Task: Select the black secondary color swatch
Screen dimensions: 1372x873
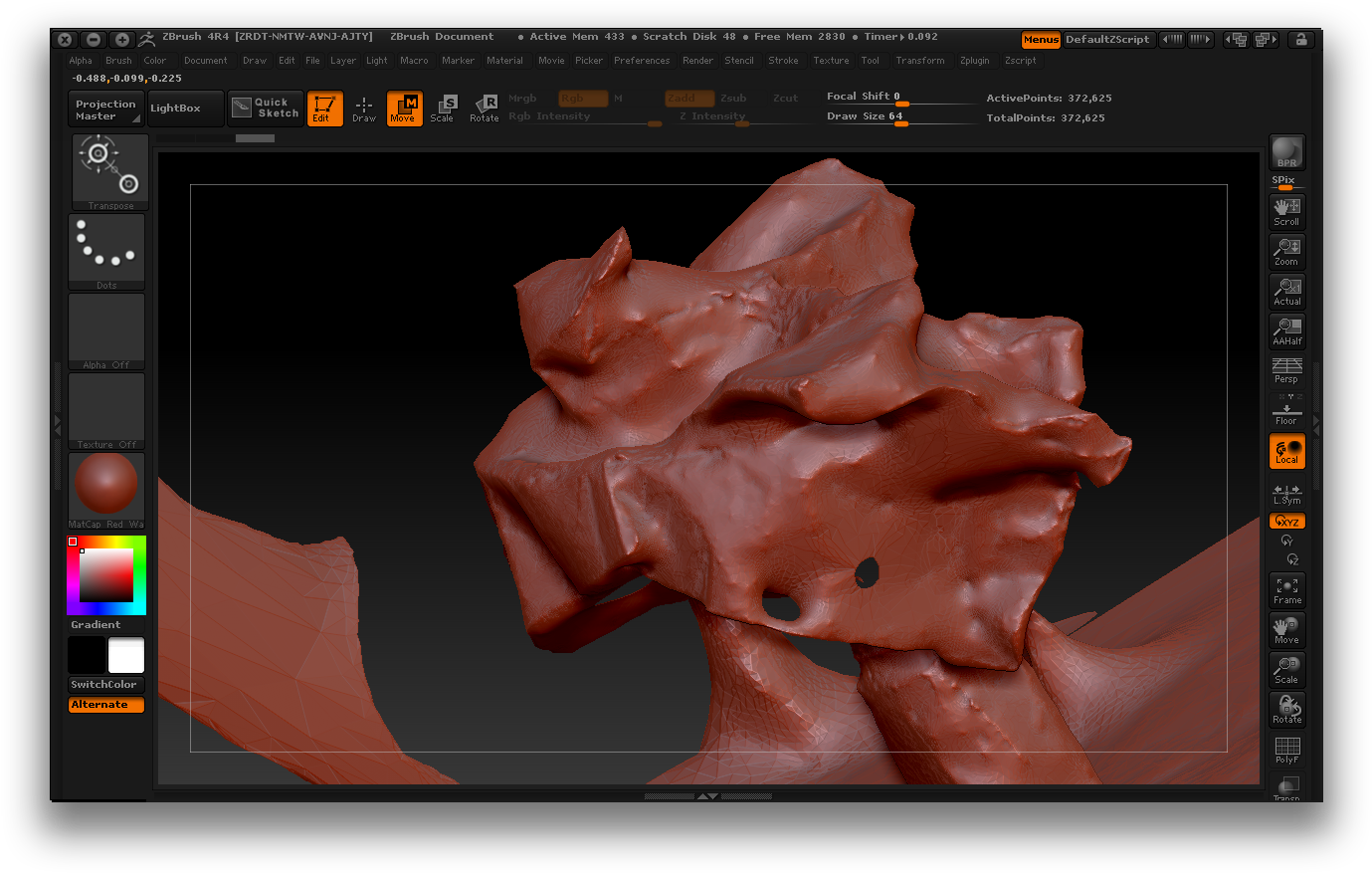Action: pos(87,656)
